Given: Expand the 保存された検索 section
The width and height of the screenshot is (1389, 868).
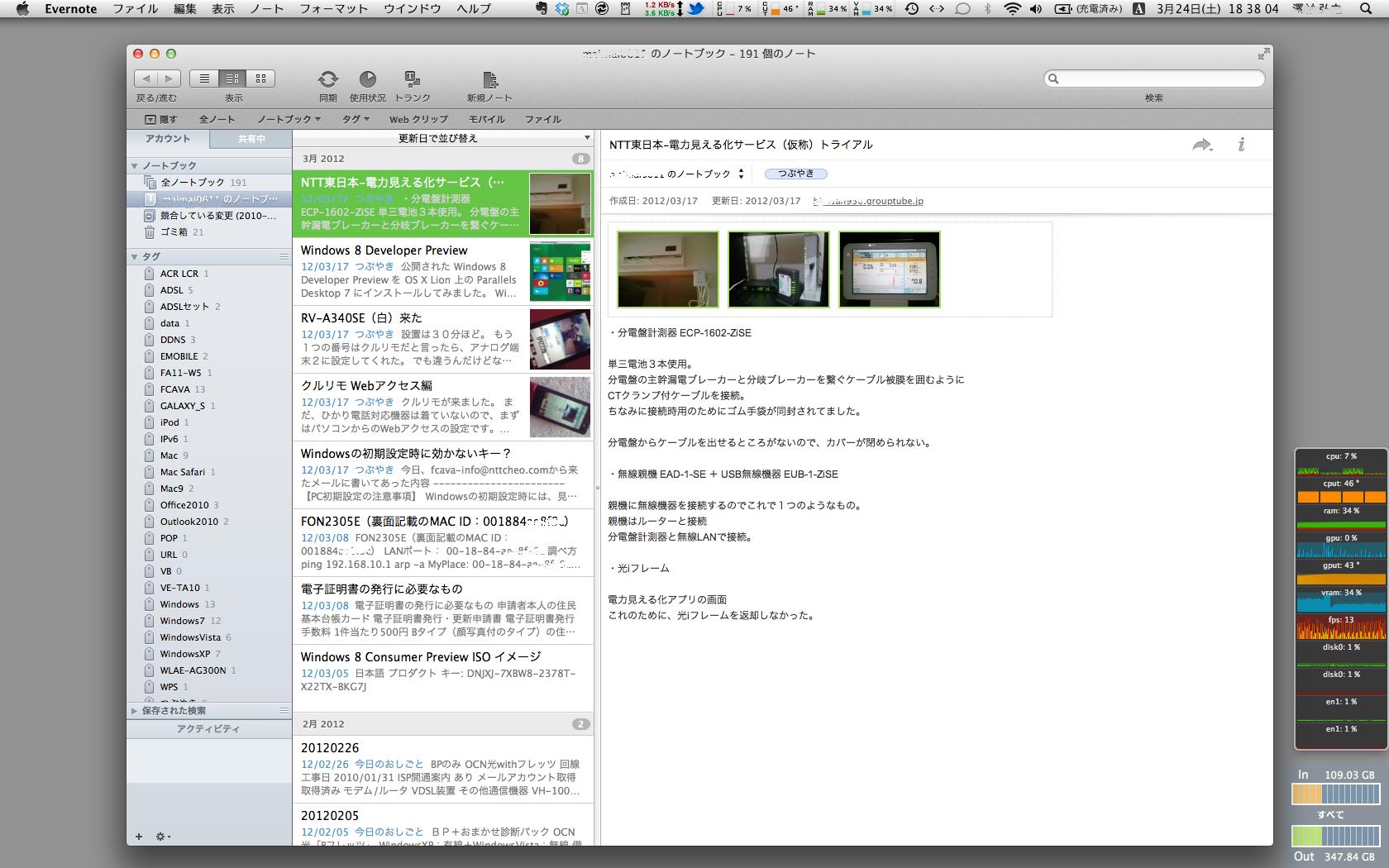Looking at the screenshot, I should (x=135, y=711).
